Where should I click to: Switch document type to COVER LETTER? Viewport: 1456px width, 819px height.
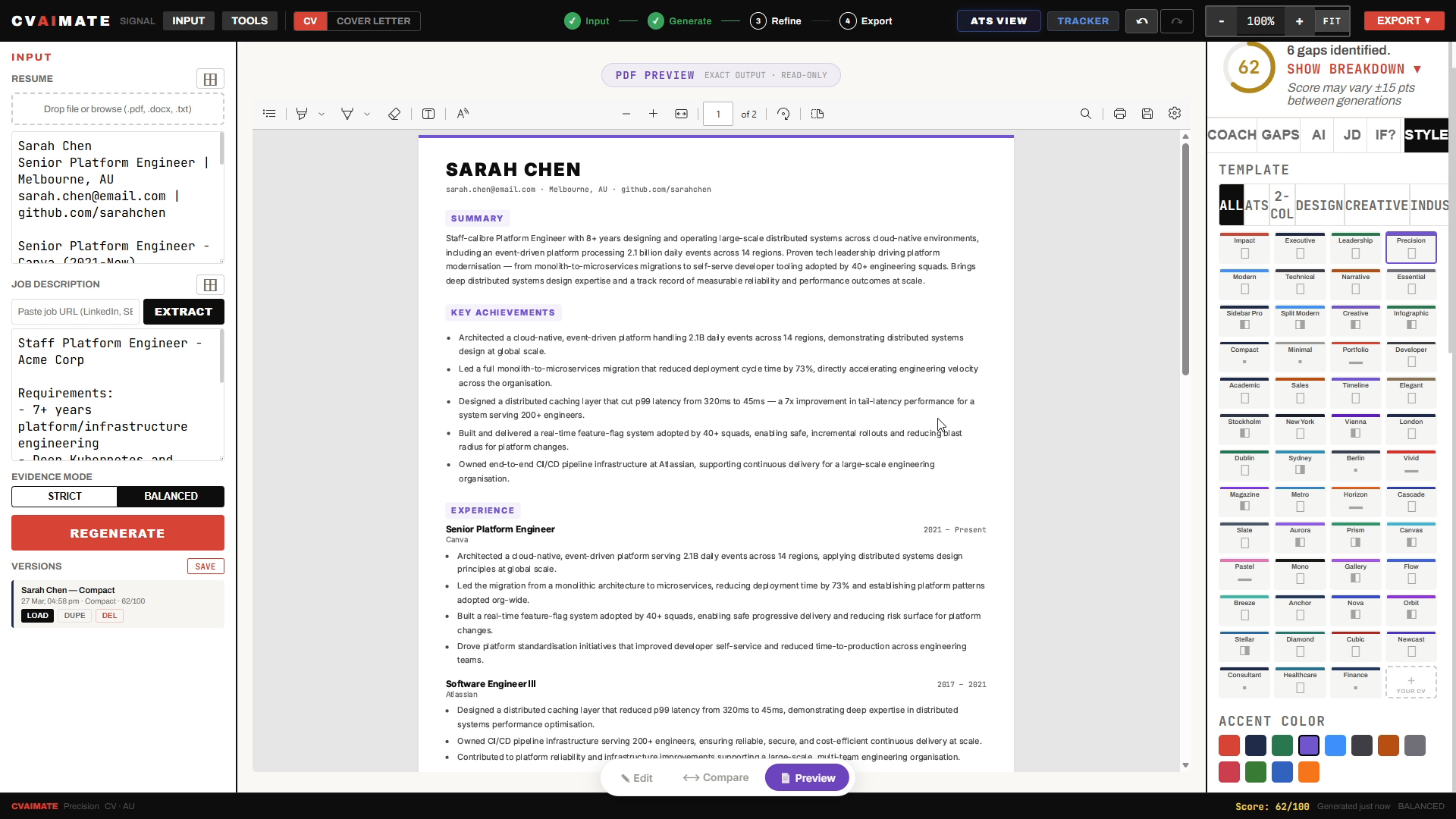coord(373,21)
